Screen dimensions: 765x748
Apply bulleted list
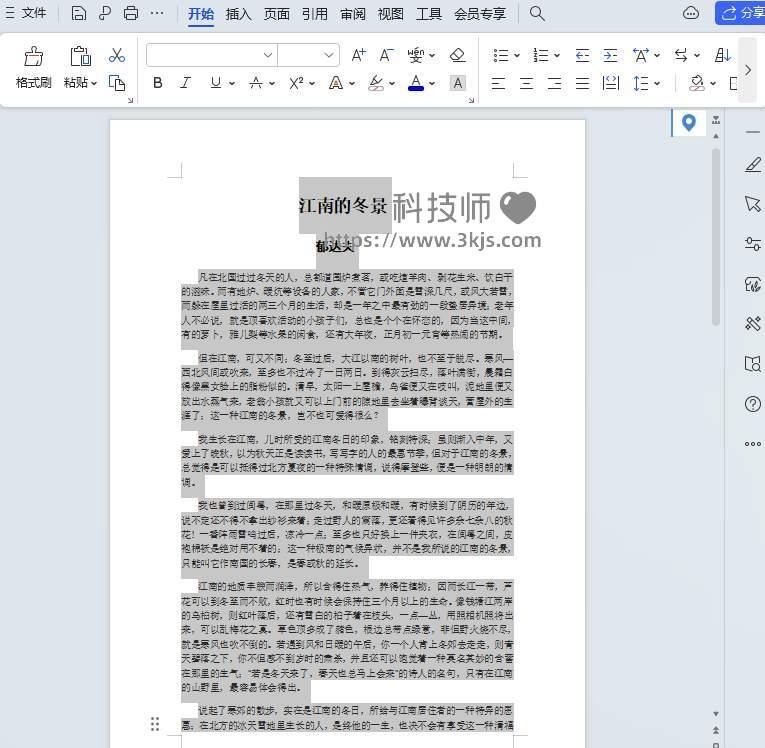point(501,55)
